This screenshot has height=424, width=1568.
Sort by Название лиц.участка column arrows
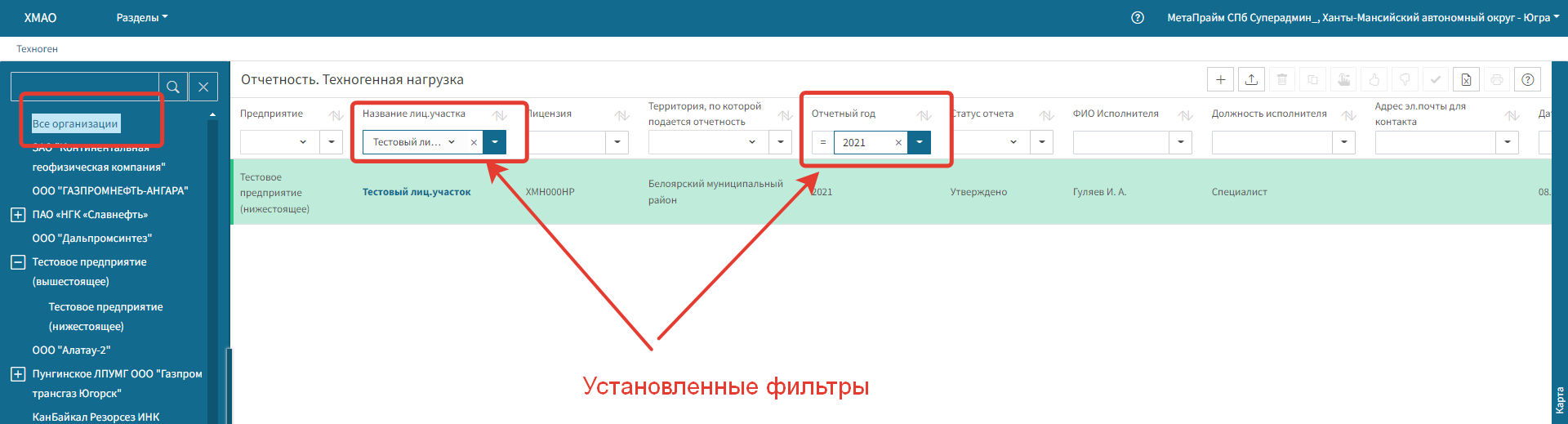[x=499, y=115]
